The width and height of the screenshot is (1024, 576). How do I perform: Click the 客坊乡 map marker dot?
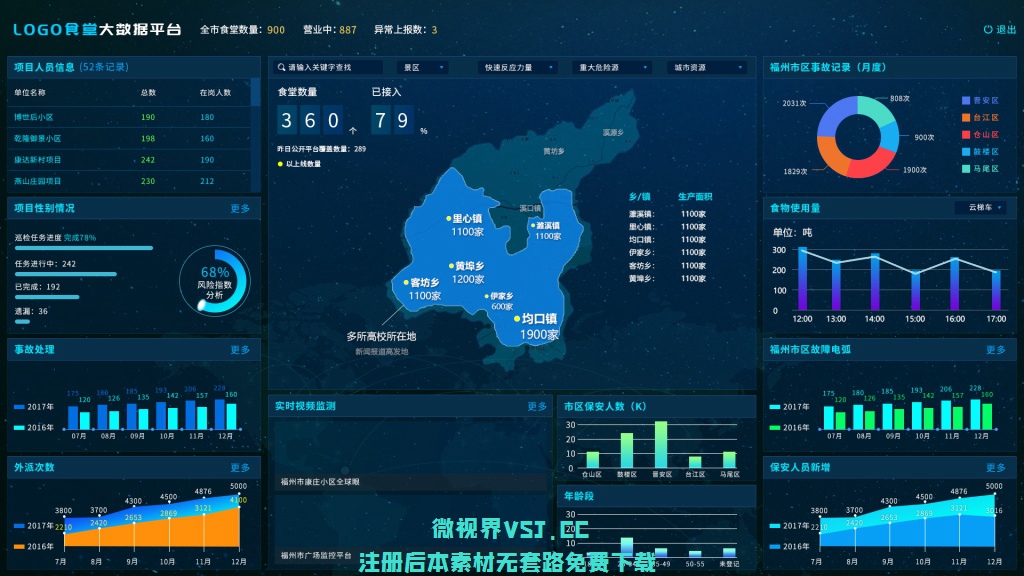tap(406, 283)
